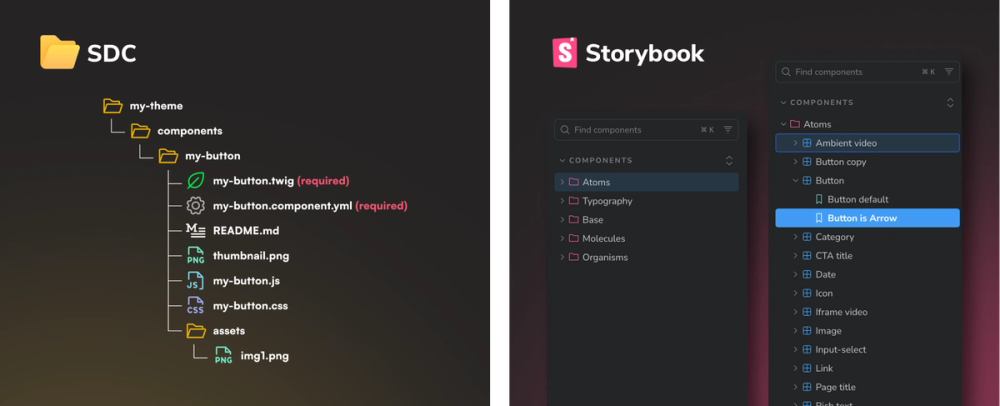Expand the Organisms folder chevron

[x=562, y=257]
